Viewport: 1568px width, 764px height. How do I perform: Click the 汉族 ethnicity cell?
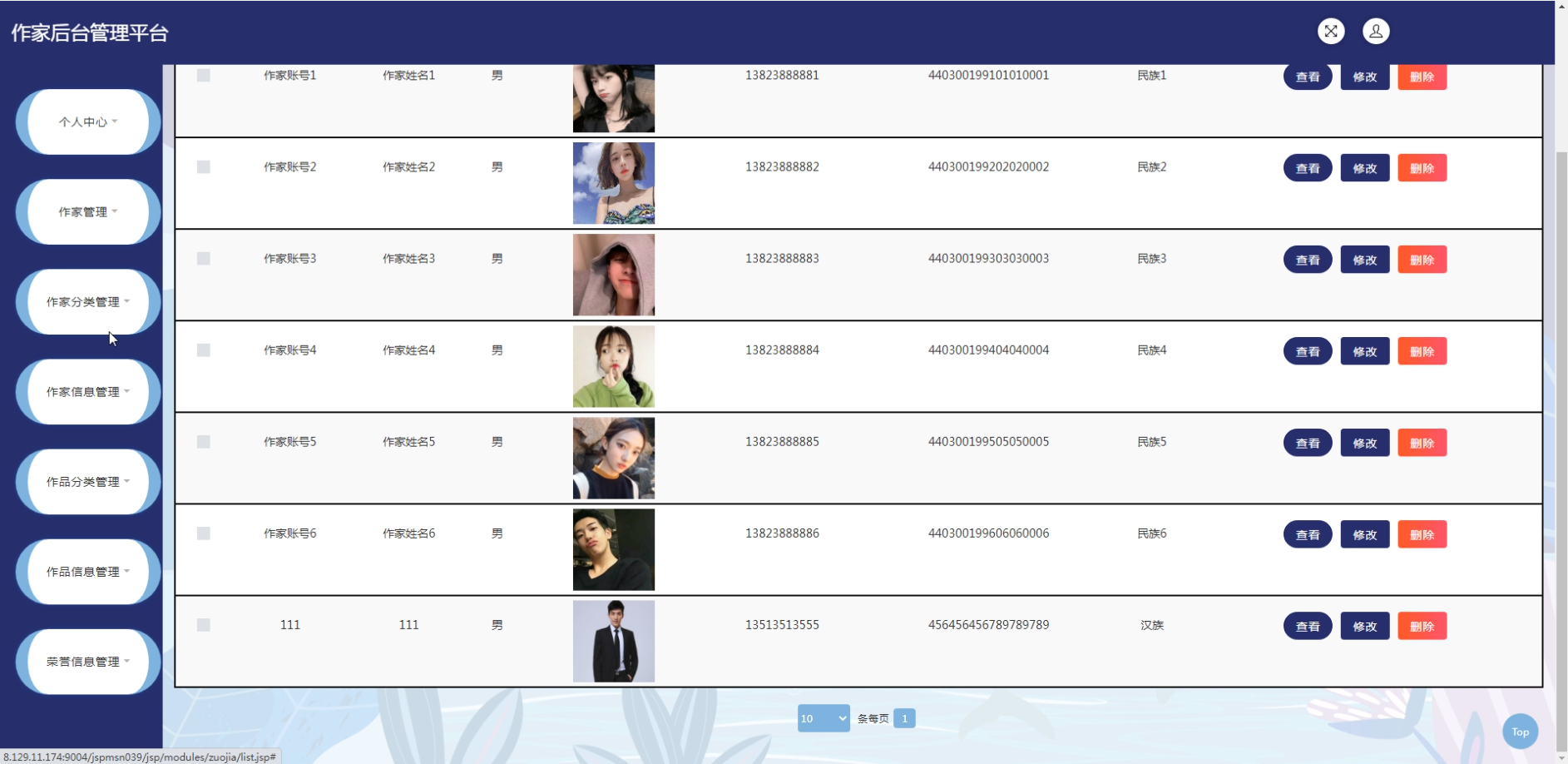1152,625
